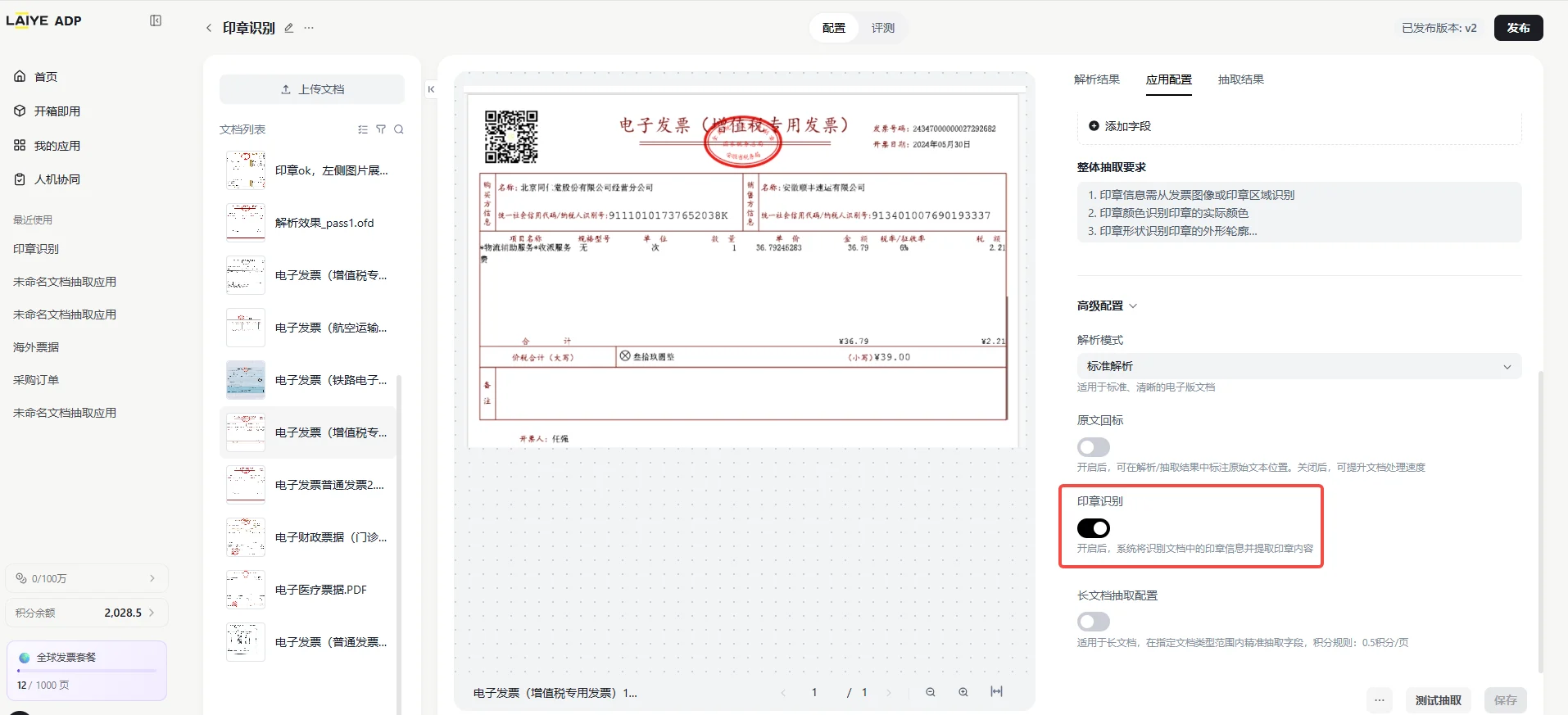Search the document list with magnifier icon
The image size is (1568, 715).
coord(399,129)
